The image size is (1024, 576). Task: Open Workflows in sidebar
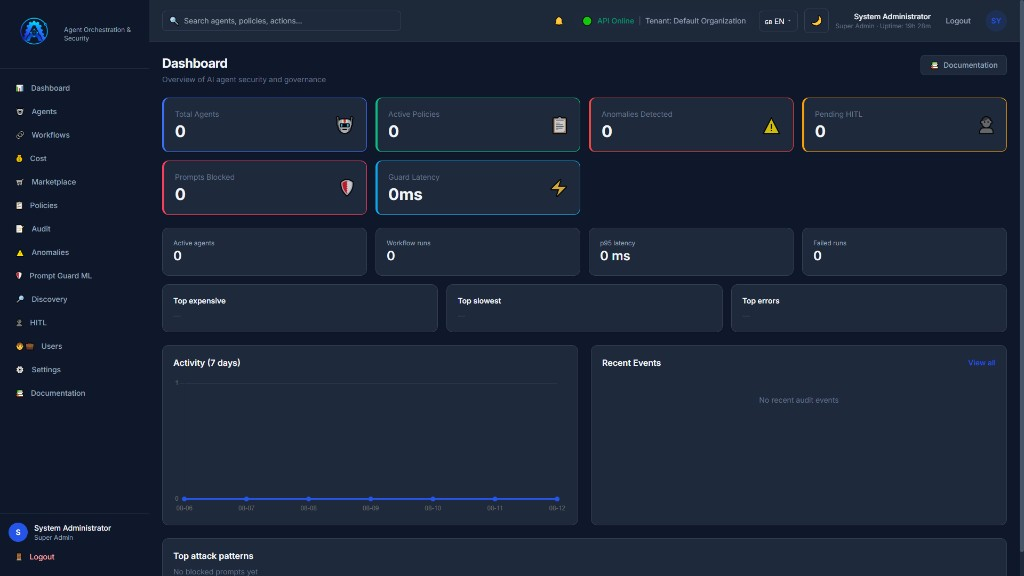click(50, 135)
